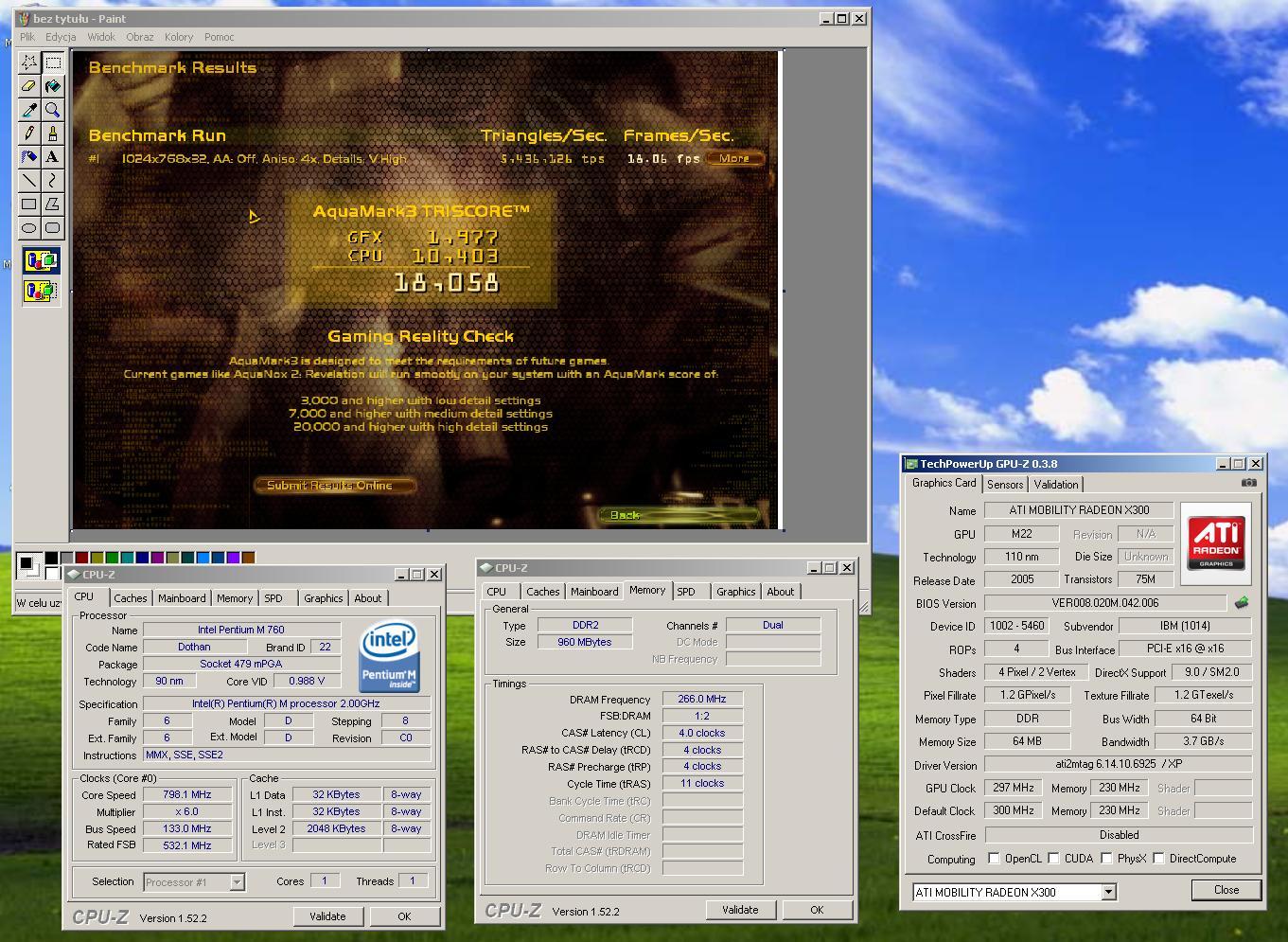Open About tab in left CPU-Z window
The image size is (1288, 942).
368,598
